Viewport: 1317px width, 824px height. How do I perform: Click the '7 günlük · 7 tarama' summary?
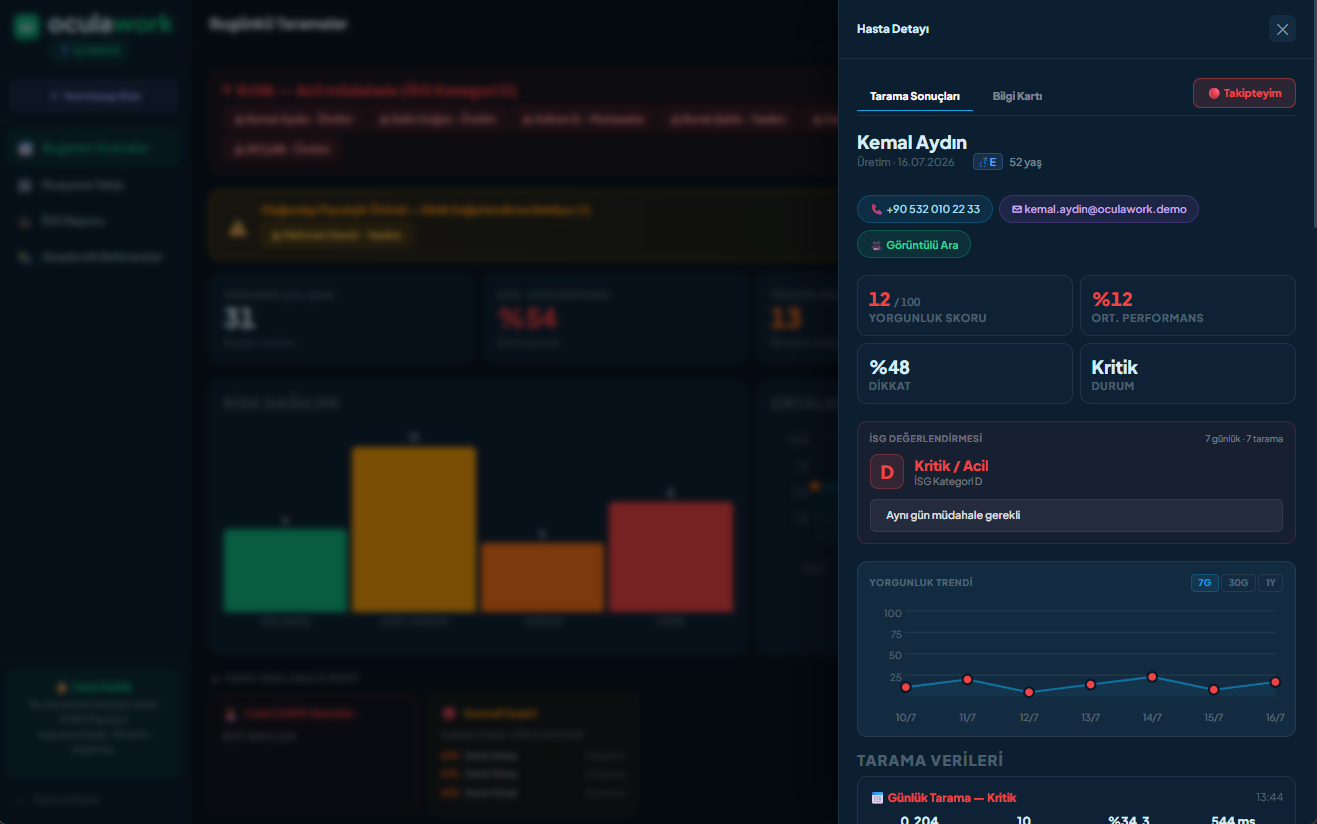pyautogui.click(x=1244, y=439)
